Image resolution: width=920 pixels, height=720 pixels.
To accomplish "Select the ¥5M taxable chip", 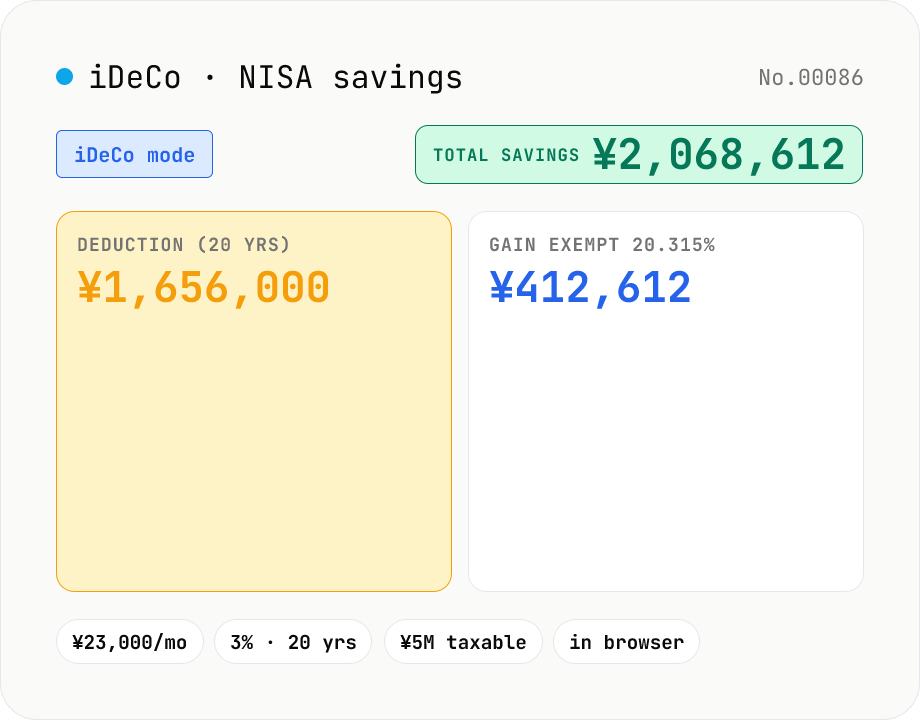I will [x=463, y=642].
